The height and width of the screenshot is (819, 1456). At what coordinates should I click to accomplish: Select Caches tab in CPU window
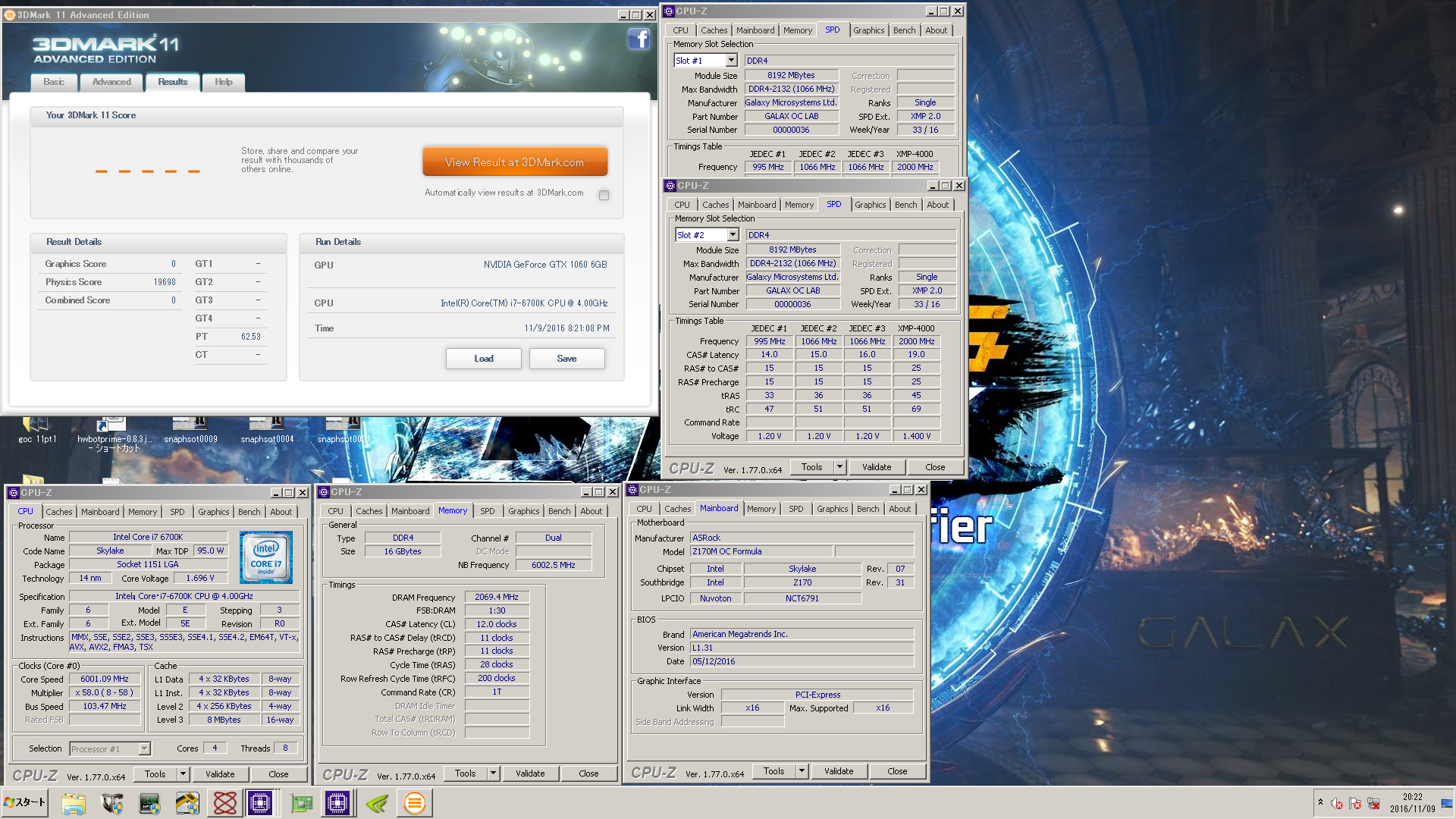[59, 512]
